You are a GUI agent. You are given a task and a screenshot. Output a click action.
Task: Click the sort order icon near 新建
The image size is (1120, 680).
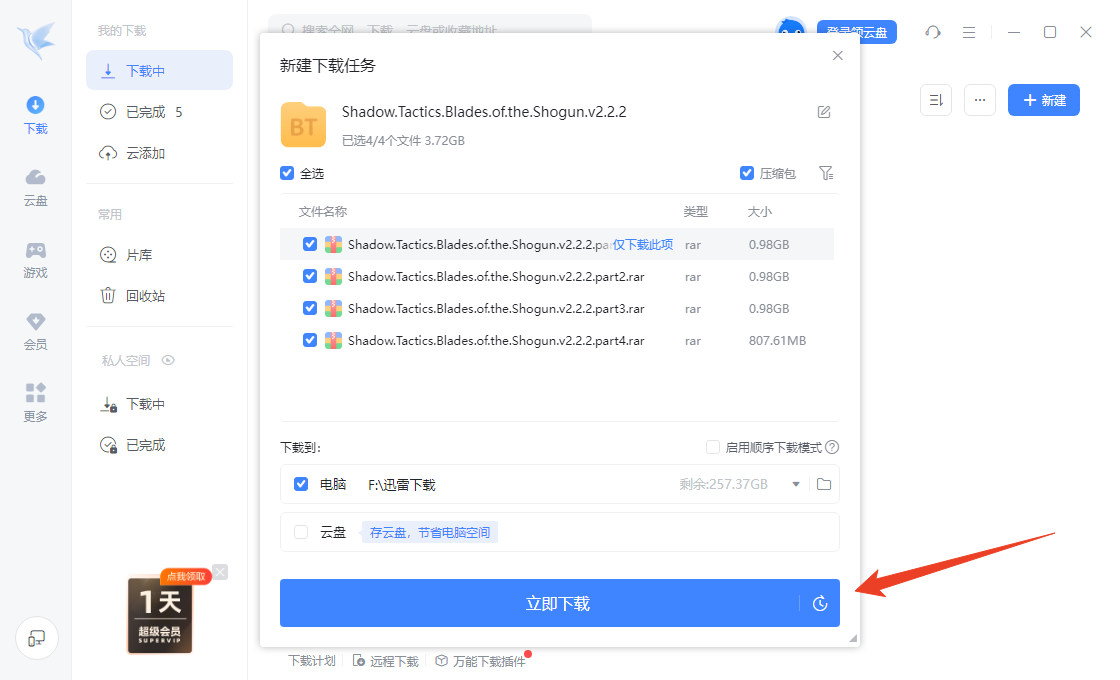point(935,100)
